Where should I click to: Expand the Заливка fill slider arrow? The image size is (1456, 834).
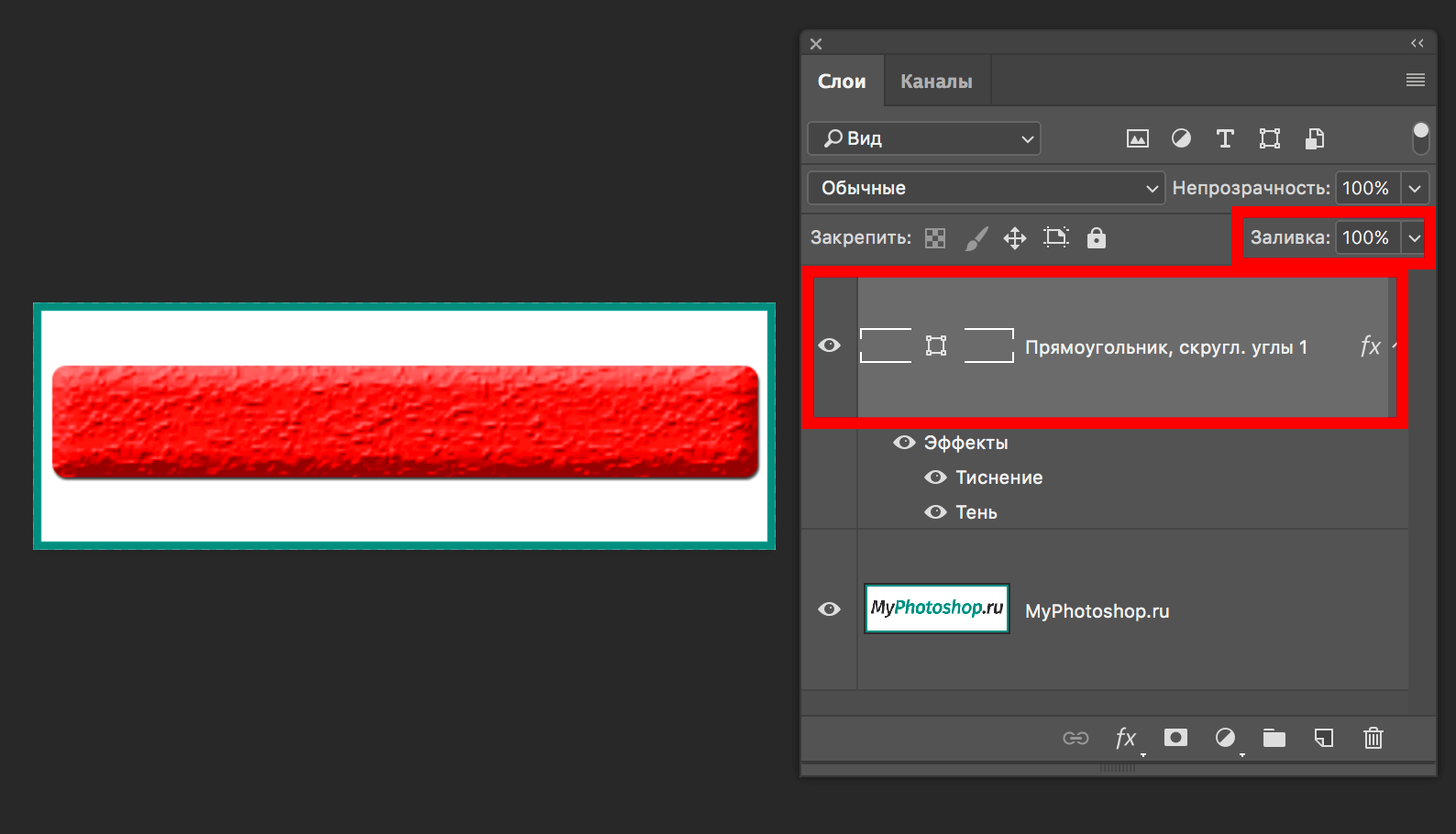coord(1415,238)
